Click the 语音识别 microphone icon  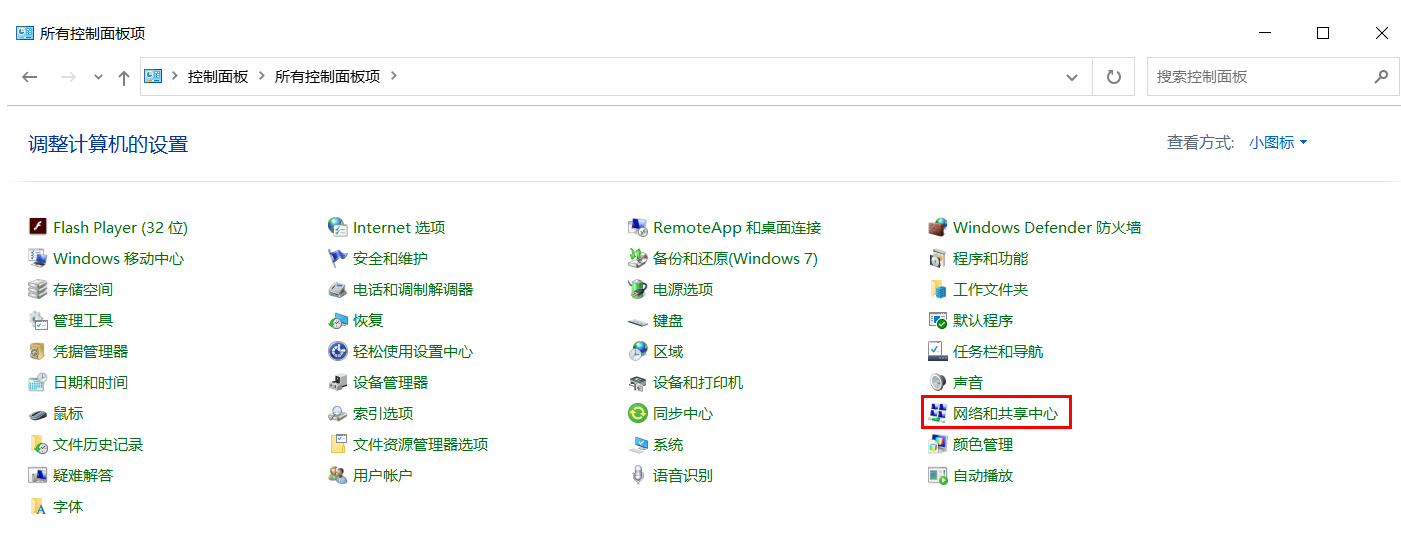point(638,475)
